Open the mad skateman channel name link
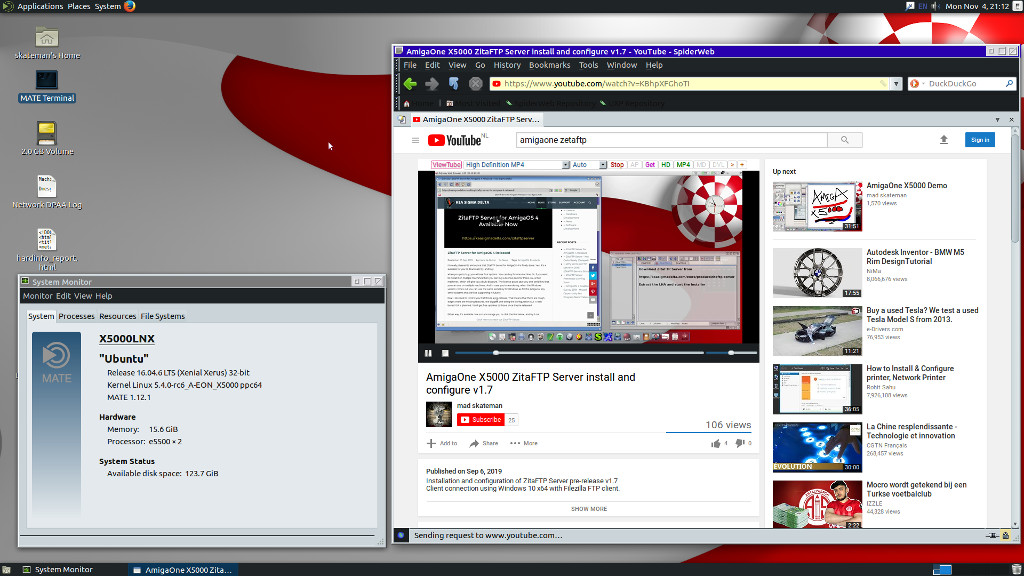Image resolution: width=1024 pixels, height=576 pixels. coord(479,406)
